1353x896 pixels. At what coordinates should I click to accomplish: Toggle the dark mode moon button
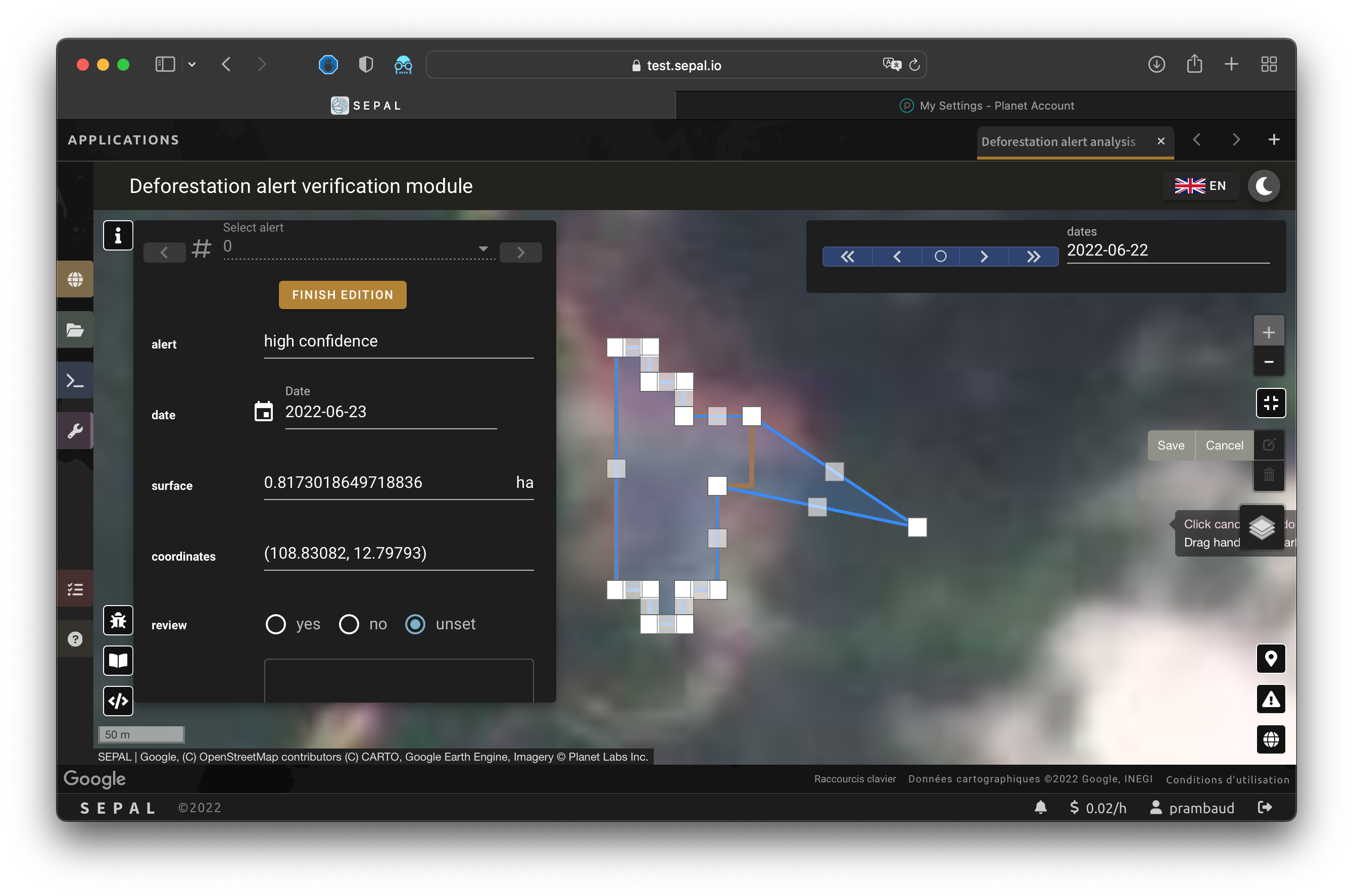(x=1263, y=186)
